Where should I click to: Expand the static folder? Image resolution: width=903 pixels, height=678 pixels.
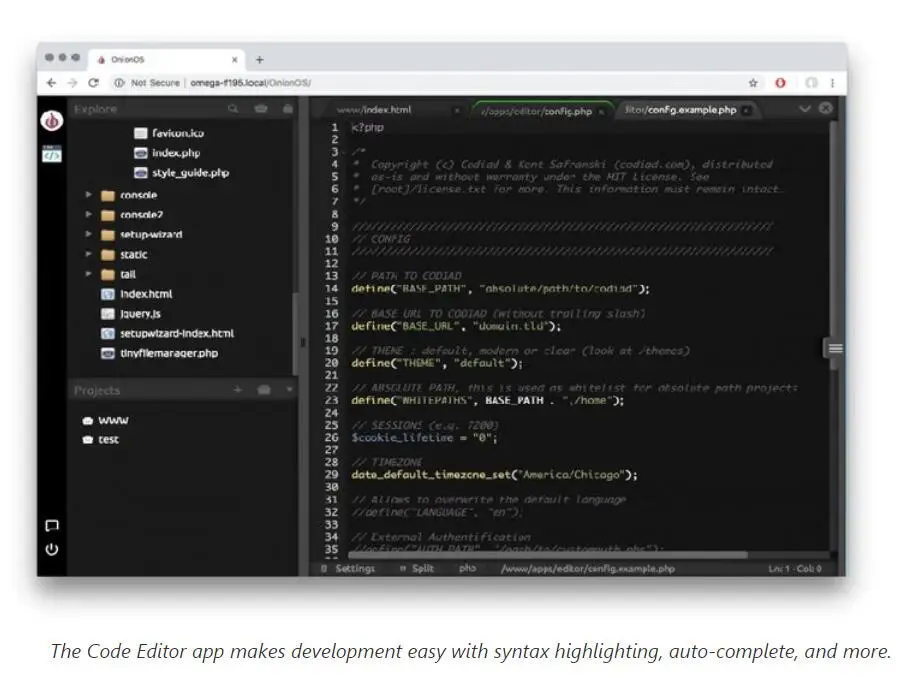[x=88, y=253]
